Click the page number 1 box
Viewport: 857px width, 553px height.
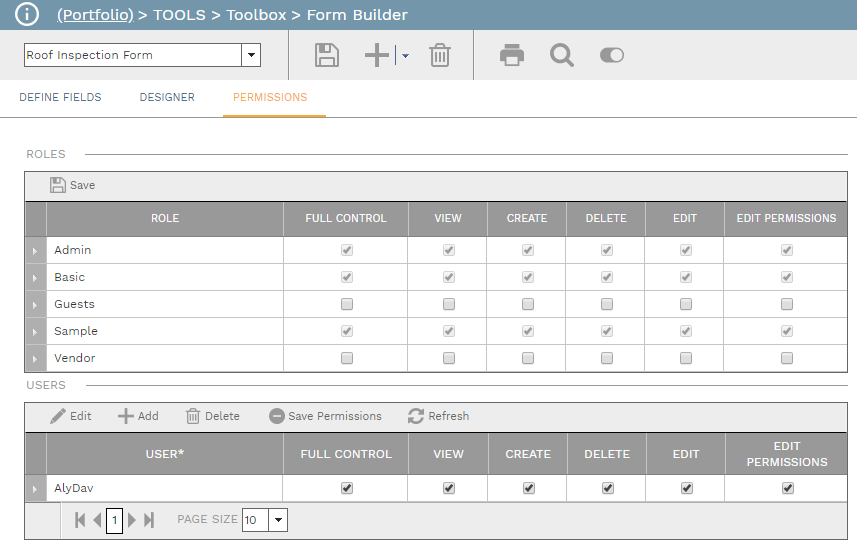coord(114,520)
